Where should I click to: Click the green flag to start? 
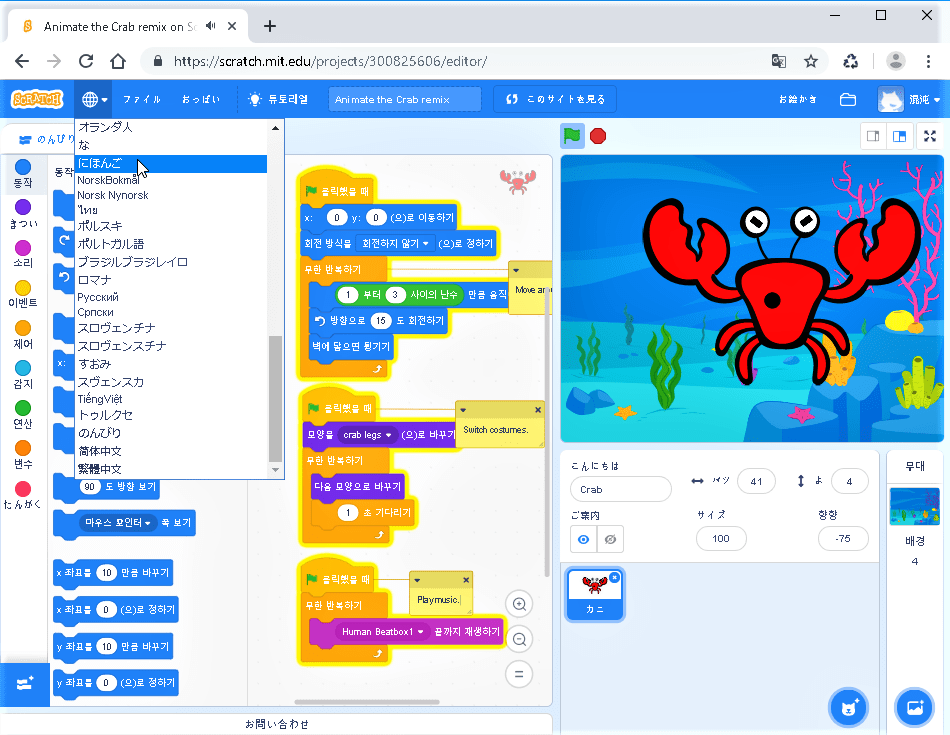(x=572, y=136)
